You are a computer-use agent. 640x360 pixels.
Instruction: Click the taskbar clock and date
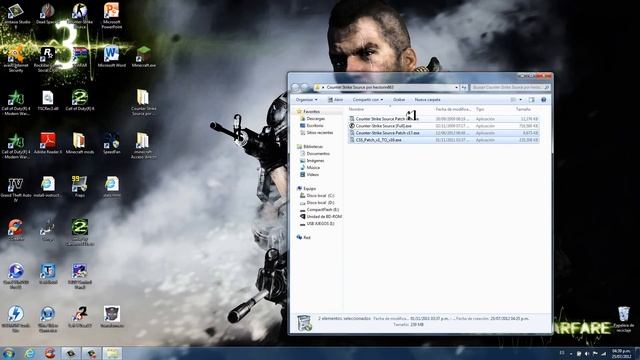click(x=621, y=353)
